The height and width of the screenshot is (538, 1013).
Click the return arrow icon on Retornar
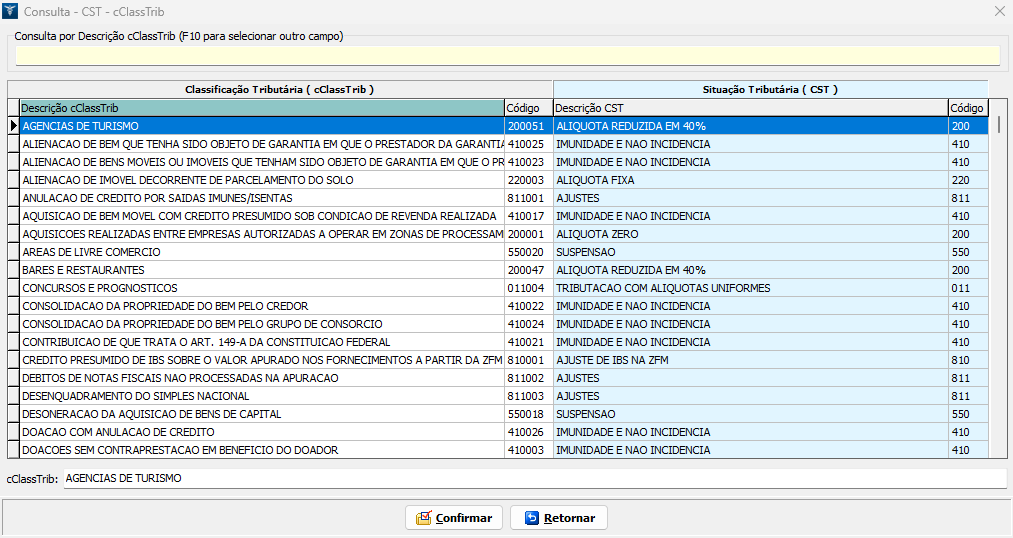532,518
